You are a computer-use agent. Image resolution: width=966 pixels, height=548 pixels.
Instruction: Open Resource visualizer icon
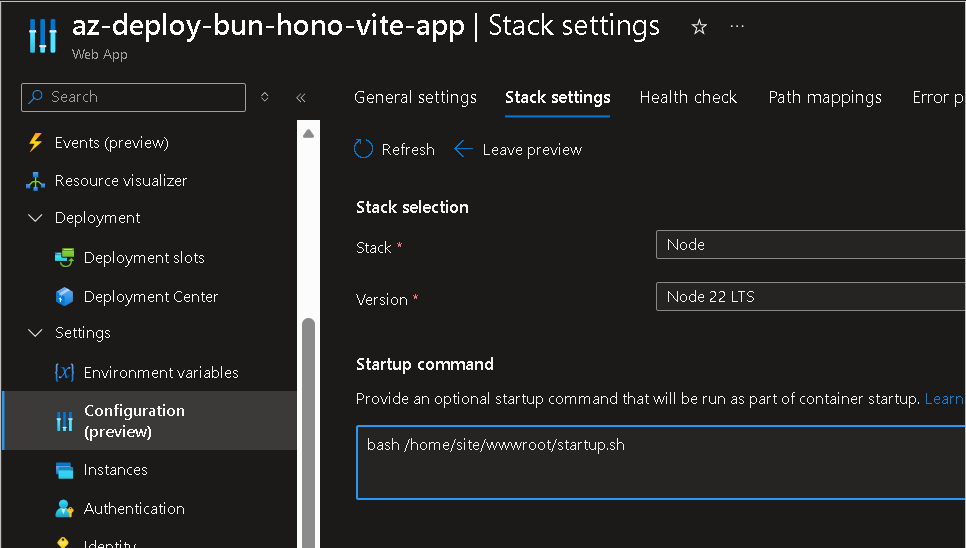pos(36,181)
